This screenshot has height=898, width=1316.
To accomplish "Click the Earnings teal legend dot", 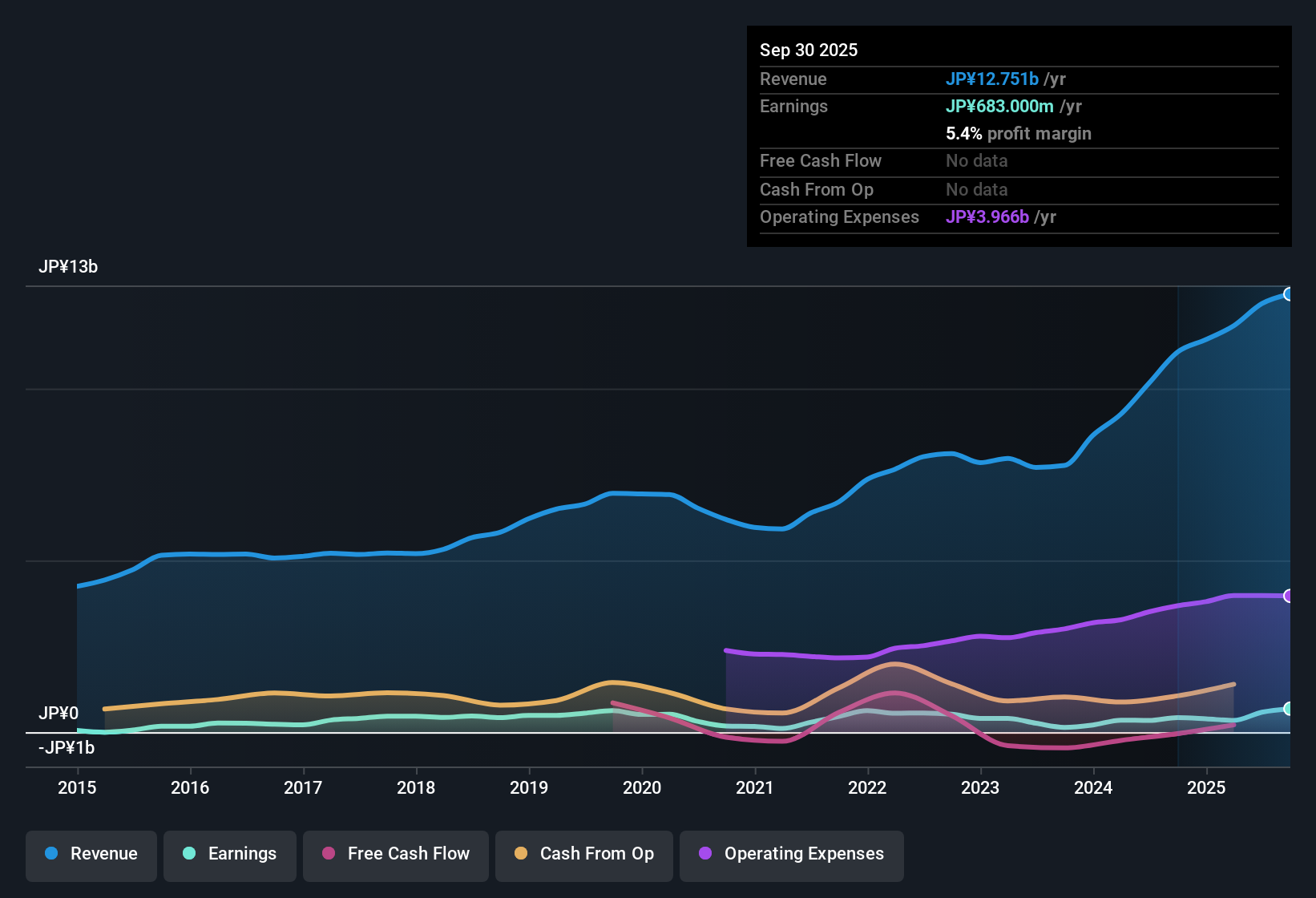I will pyautogui.click(x=189, y=854).
